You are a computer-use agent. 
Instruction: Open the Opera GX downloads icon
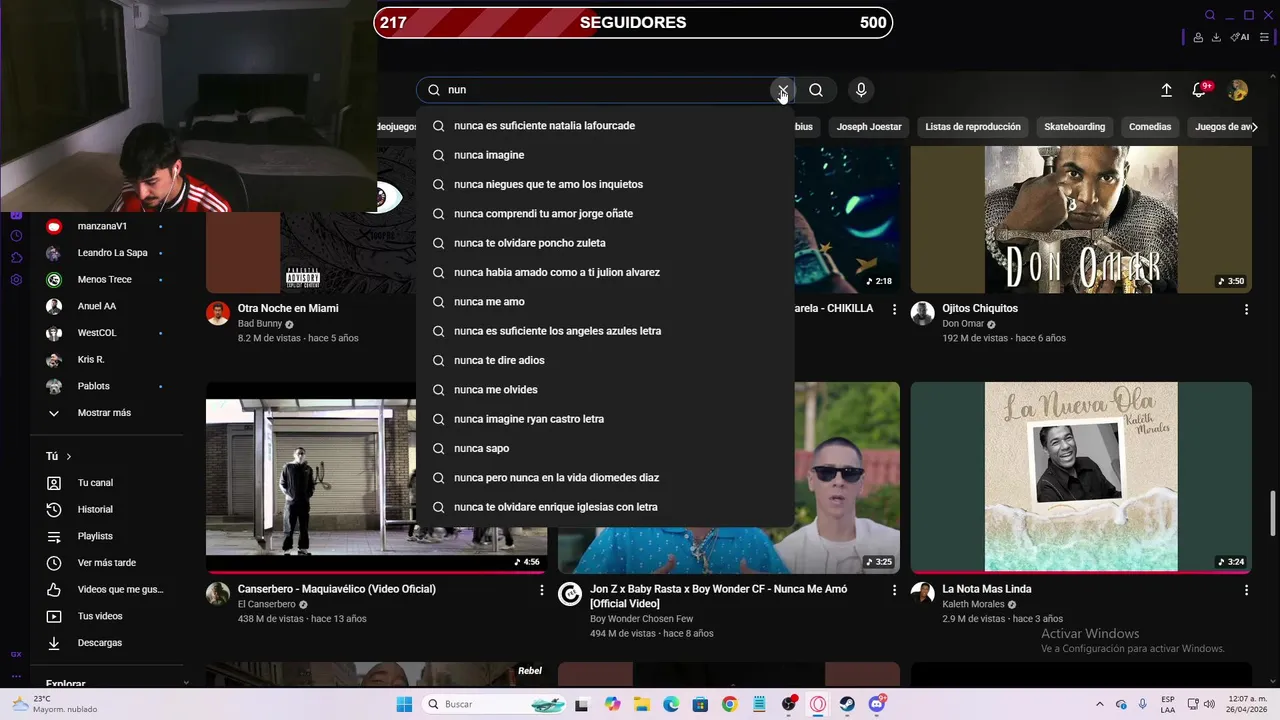point(1216,37)
